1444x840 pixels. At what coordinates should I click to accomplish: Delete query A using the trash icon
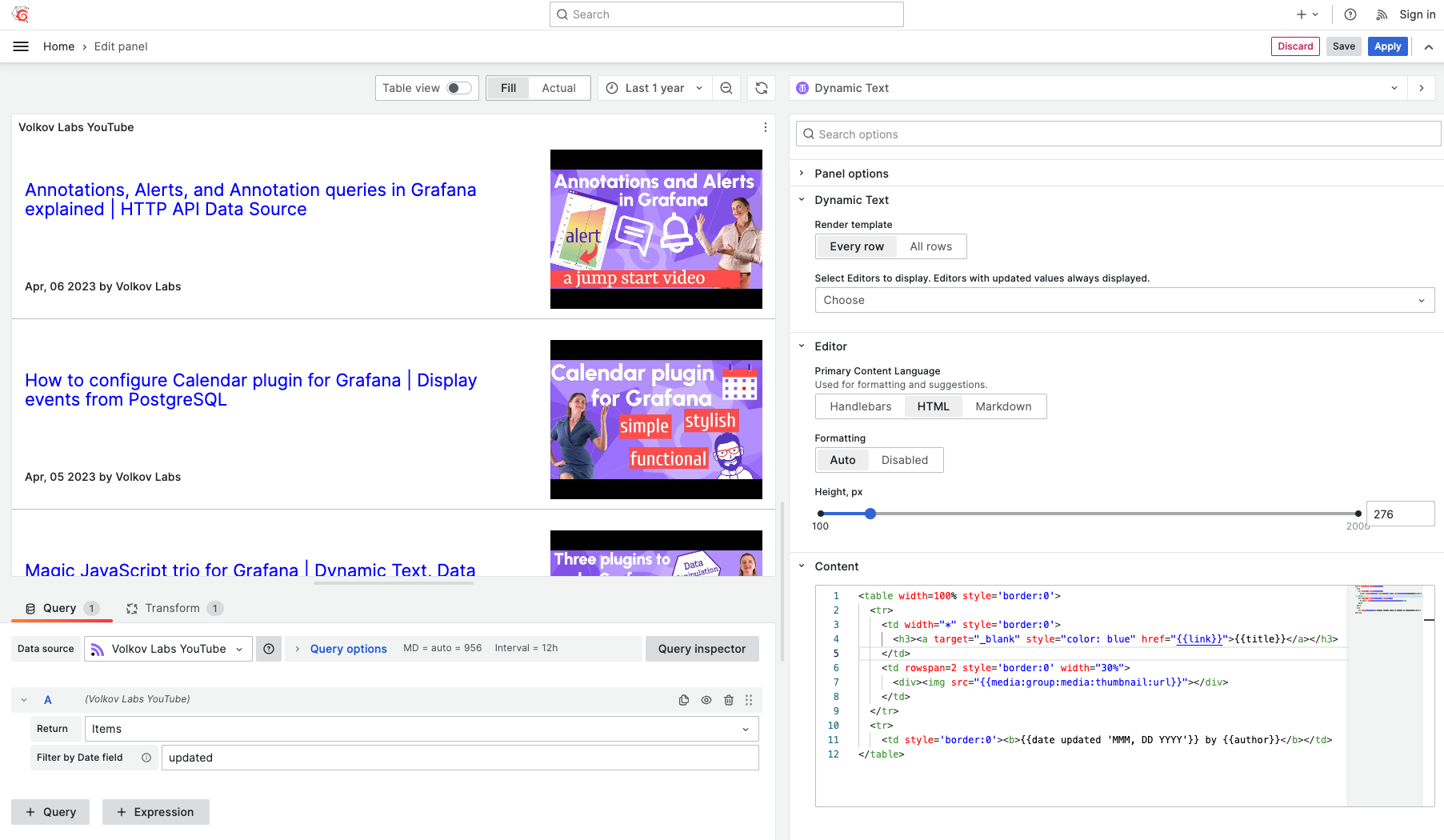coord(729,700)
